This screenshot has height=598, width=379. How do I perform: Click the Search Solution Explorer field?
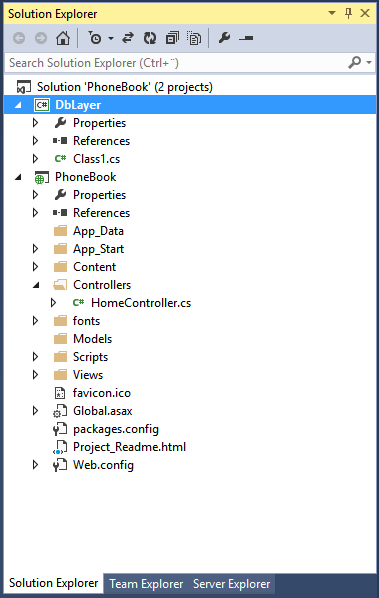pyautogui.click(x=175, y=63)
